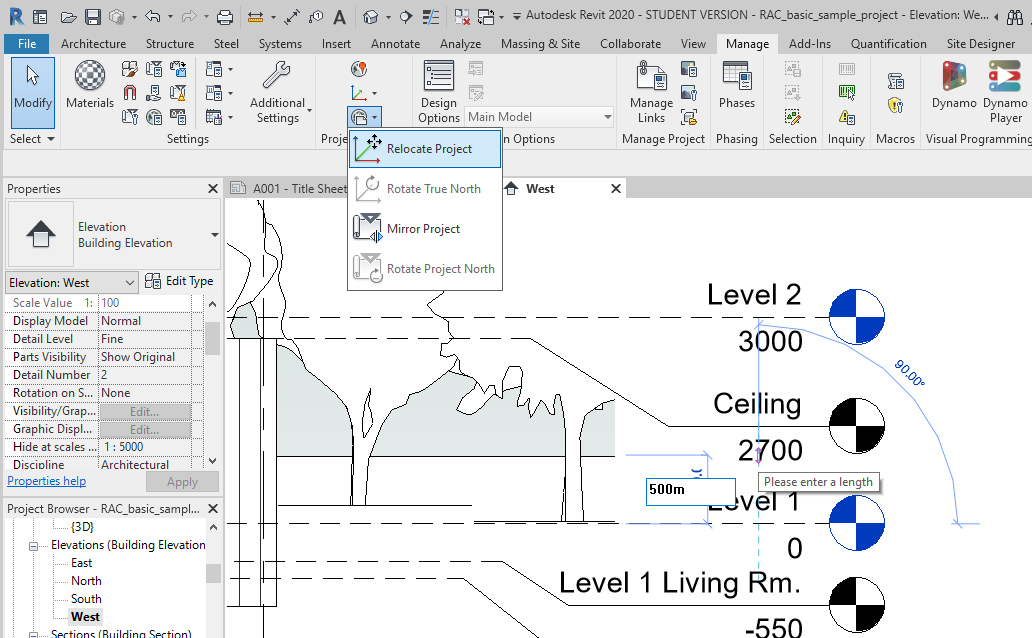Click the 500m length input field
This screenshot has width=1032, height=638.
click(690, 492)
